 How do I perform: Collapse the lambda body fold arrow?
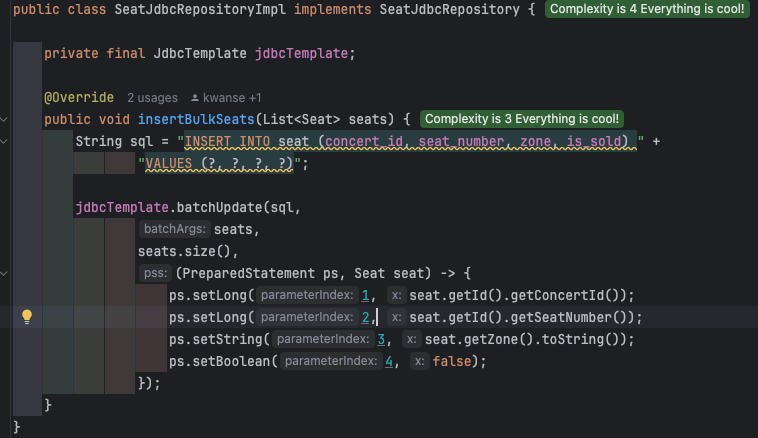point(4,274)
